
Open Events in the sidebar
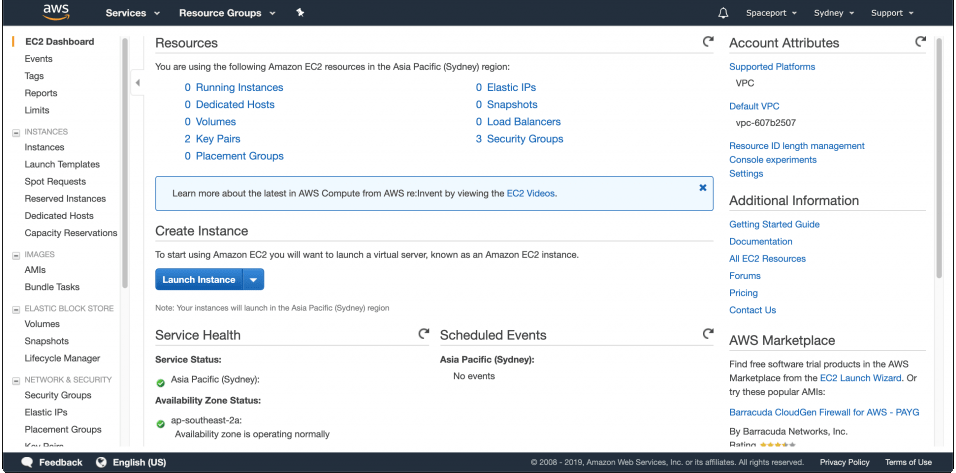click(38, 59)
